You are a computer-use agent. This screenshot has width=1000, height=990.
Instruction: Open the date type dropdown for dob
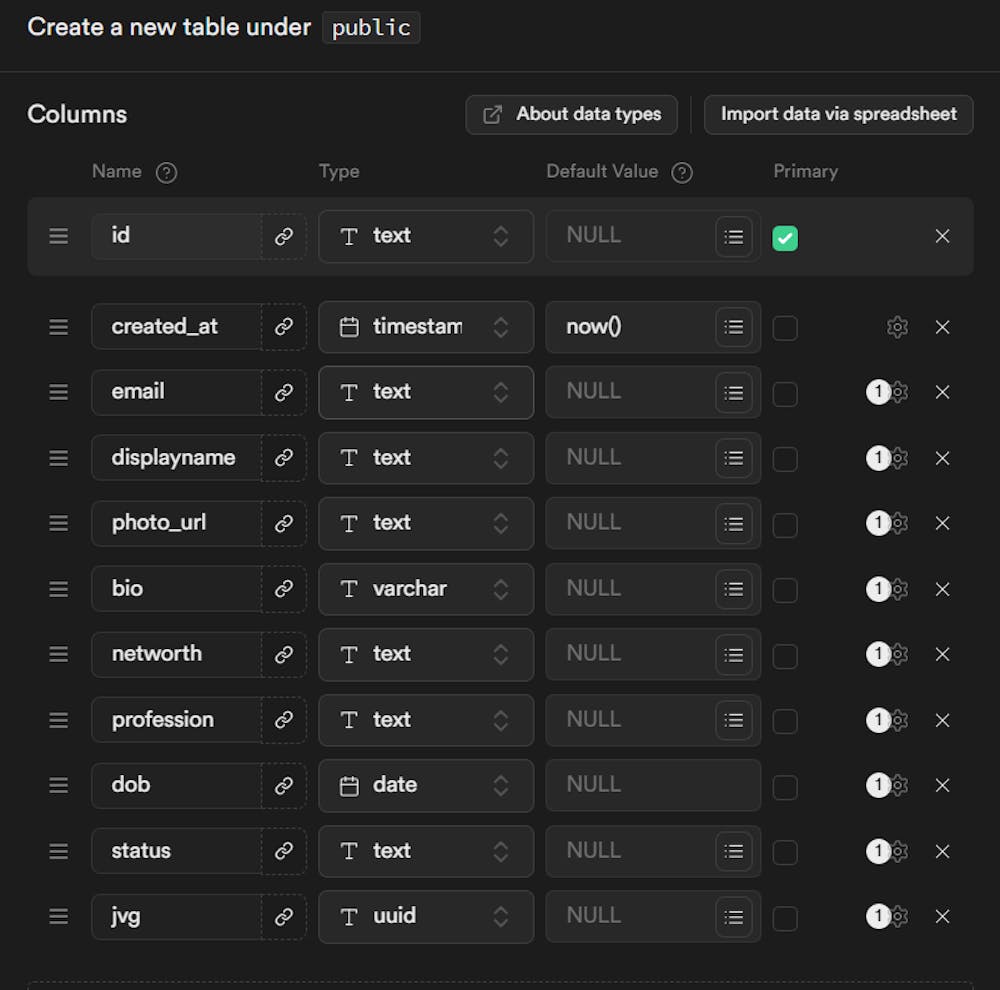[x=426, y=785]
